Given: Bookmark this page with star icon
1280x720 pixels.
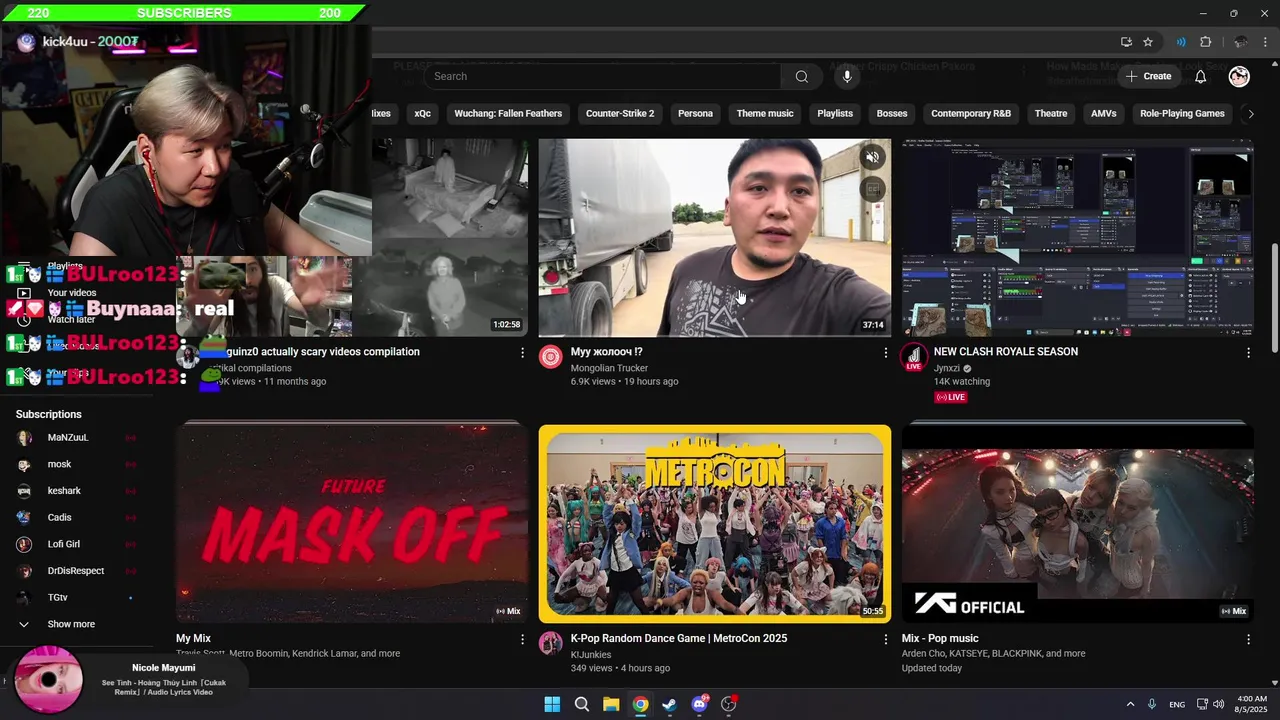Looking at the screenshot, I should click(1148, 42).
